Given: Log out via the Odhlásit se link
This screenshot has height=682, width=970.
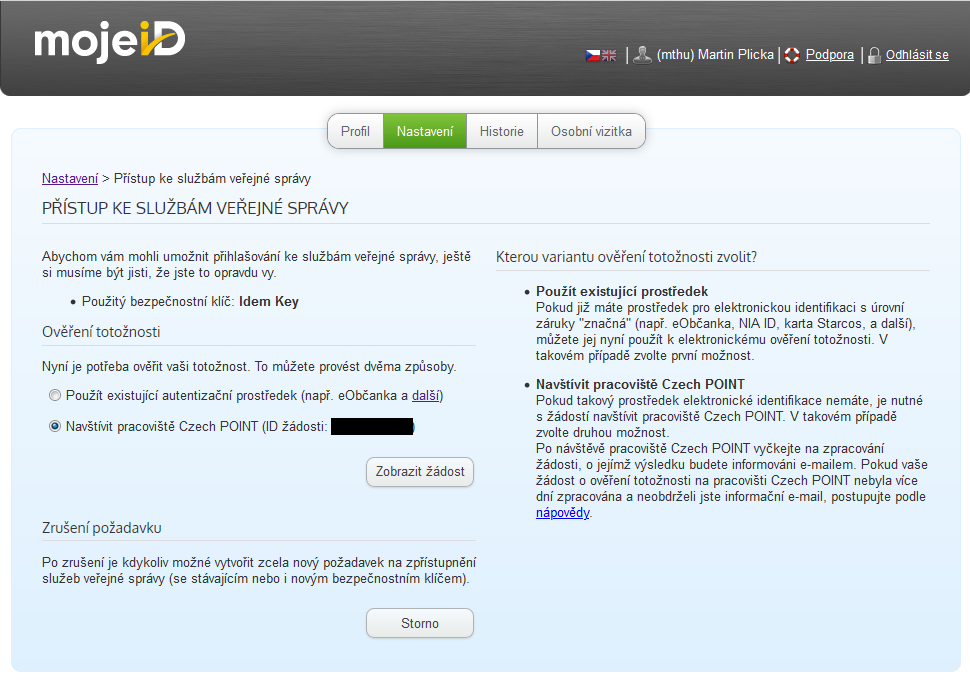Looking at the screenshot, I should pyautogui.click(x=917, y=55).
